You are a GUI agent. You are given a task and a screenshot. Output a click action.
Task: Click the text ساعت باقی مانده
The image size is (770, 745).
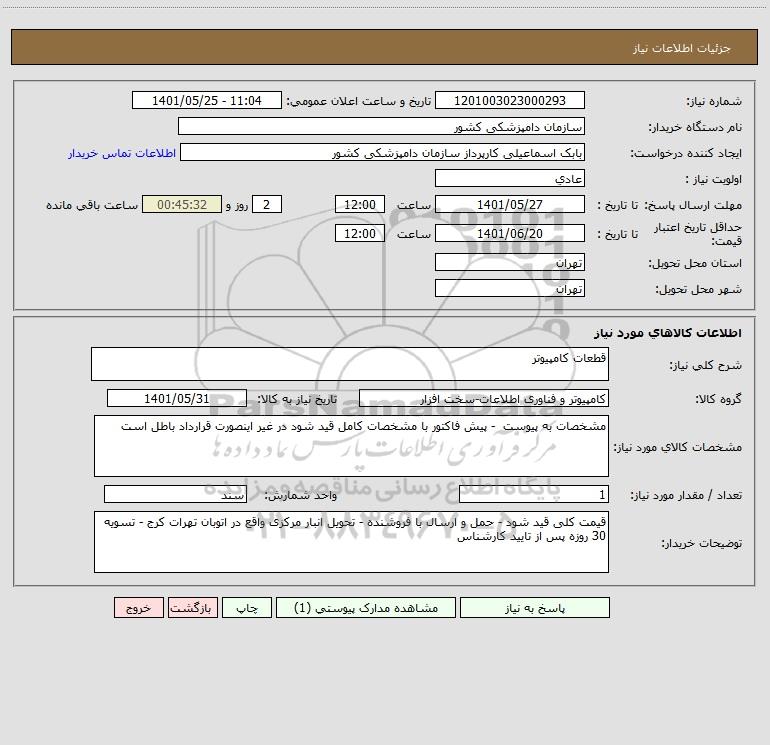(x=92, y=205)
